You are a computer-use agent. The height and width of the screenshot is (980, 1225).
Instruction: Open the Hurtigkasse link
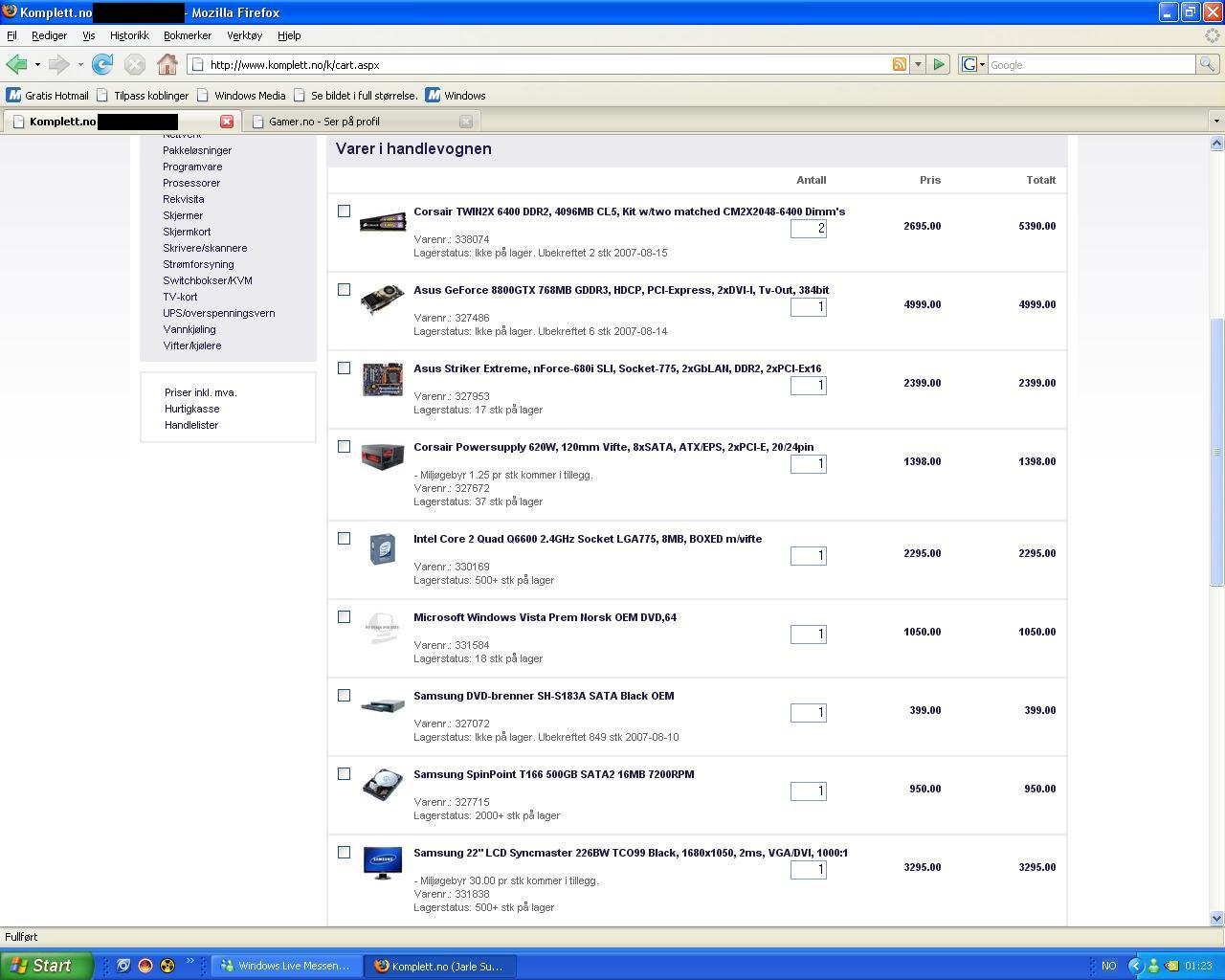(191, 409)
